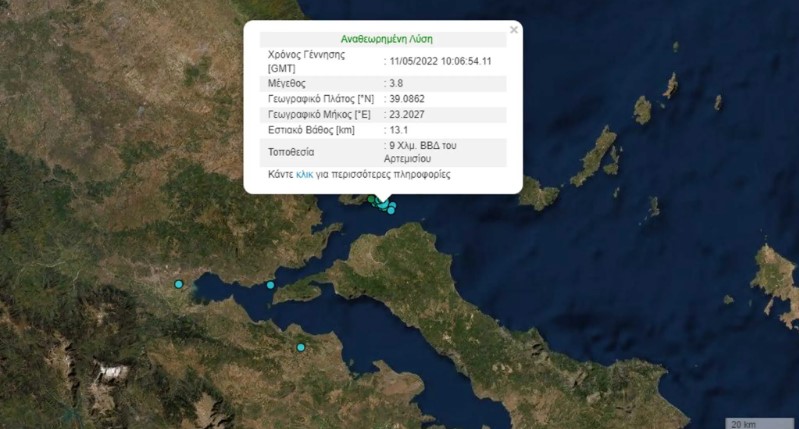The image size is (799, 429).
Task: Close the earthquake info popup
Action: click(x=514, y=30)
